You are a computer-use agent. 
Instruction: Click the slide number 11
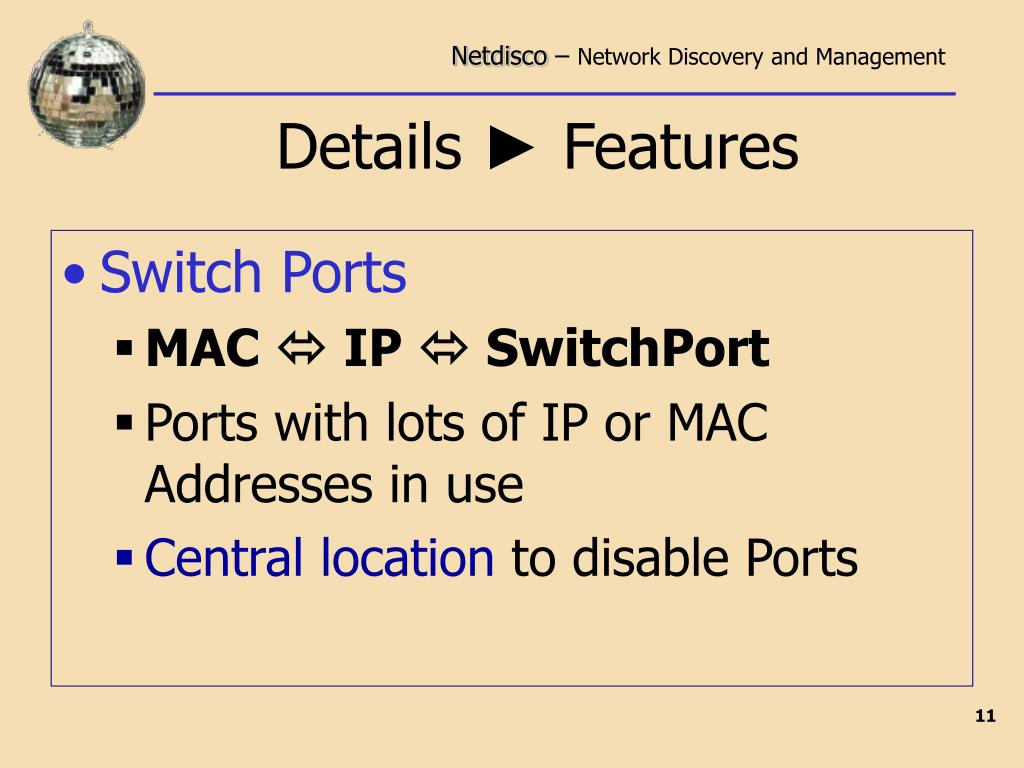pos(985,716)
